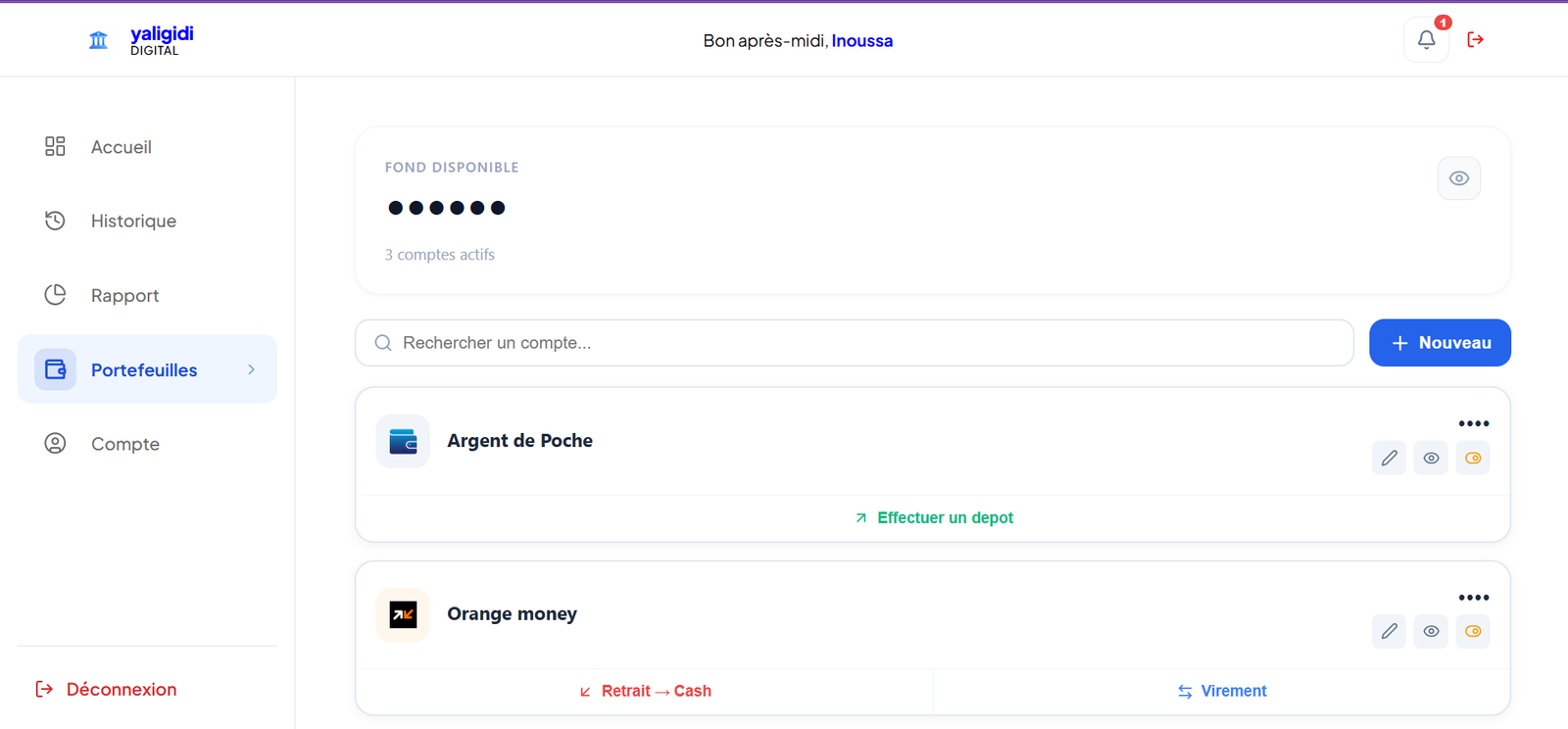
Task: Open Historique from the sidebar
Action: click(133, 221)
